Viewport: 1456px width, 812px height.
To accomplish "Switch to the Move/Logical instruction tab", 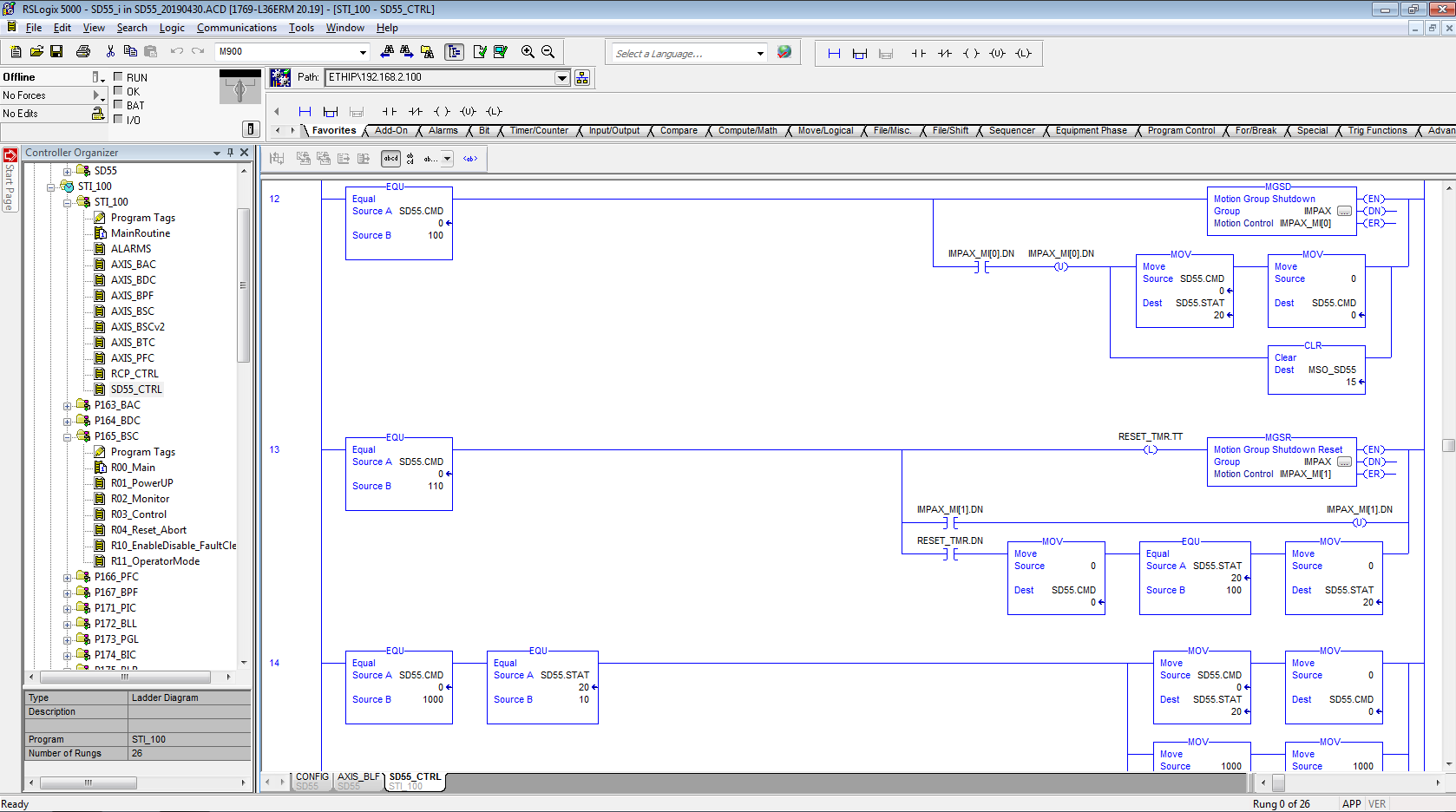I will click(825, 131).
